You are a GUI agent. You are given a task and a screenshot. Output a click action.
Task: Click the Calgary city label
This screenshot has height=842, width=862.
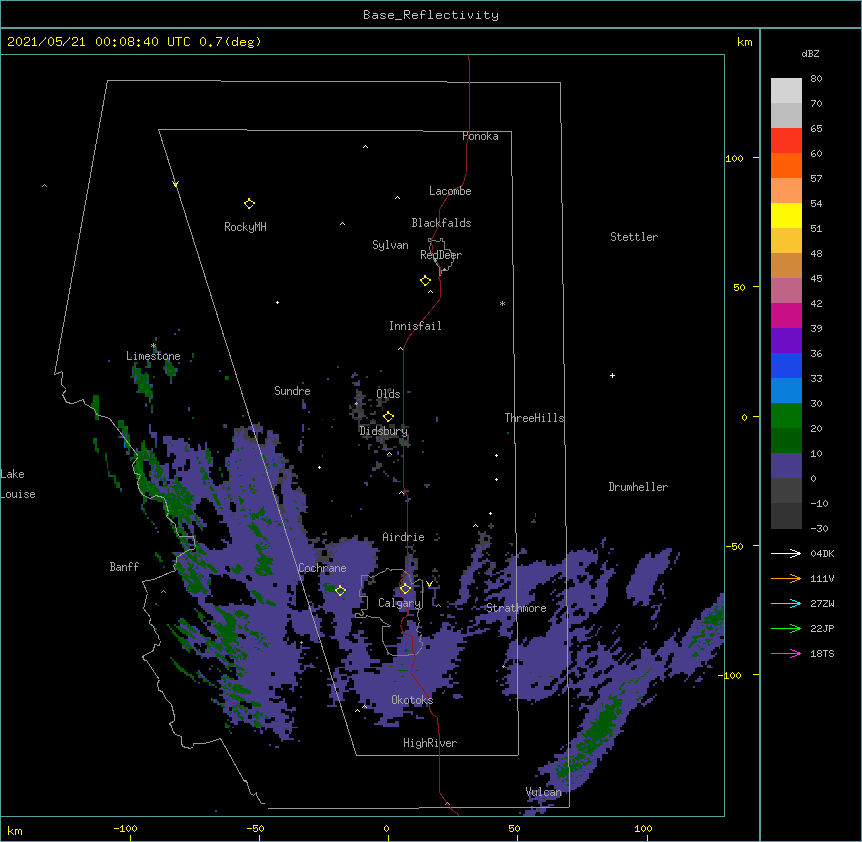point(399,603)
